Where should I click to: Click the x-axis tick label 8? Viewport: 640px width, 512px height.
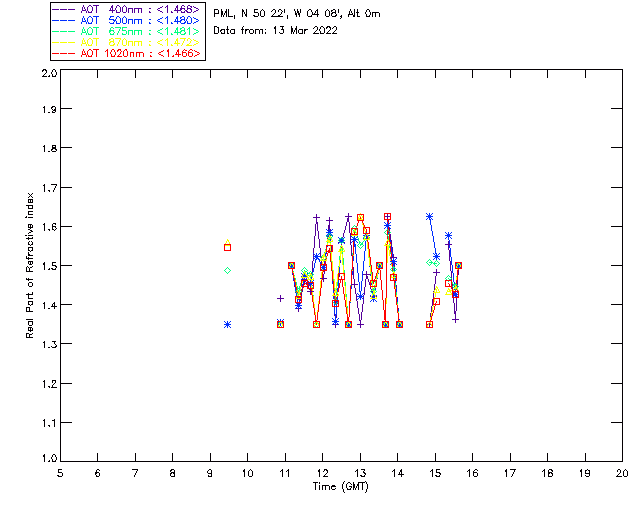[x=173, y=473]
